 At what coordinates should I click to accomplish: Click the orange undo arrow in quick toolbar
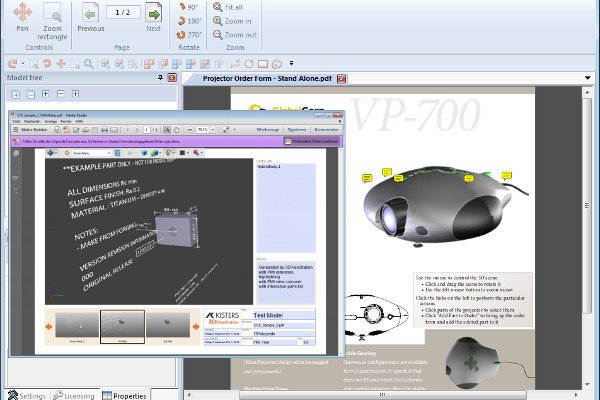tap(47, 64)
